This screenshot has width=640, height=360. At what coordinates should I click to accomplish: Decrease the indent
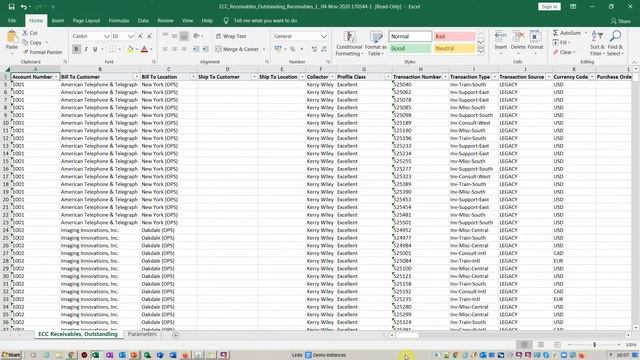[x=196, y=49]
